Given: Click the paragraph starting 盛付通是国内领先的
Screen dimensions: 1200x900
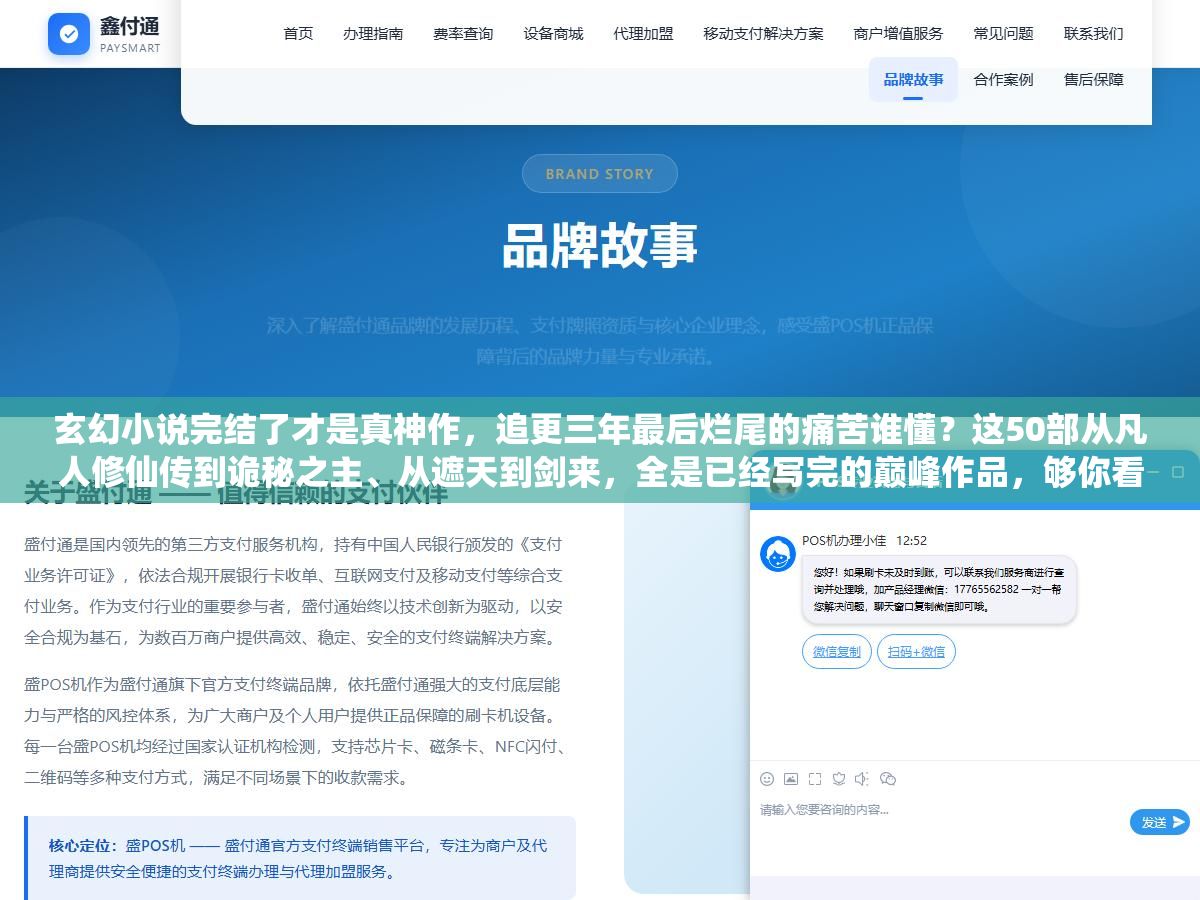Looking at the screenshot, I should (x=293, y=591).
